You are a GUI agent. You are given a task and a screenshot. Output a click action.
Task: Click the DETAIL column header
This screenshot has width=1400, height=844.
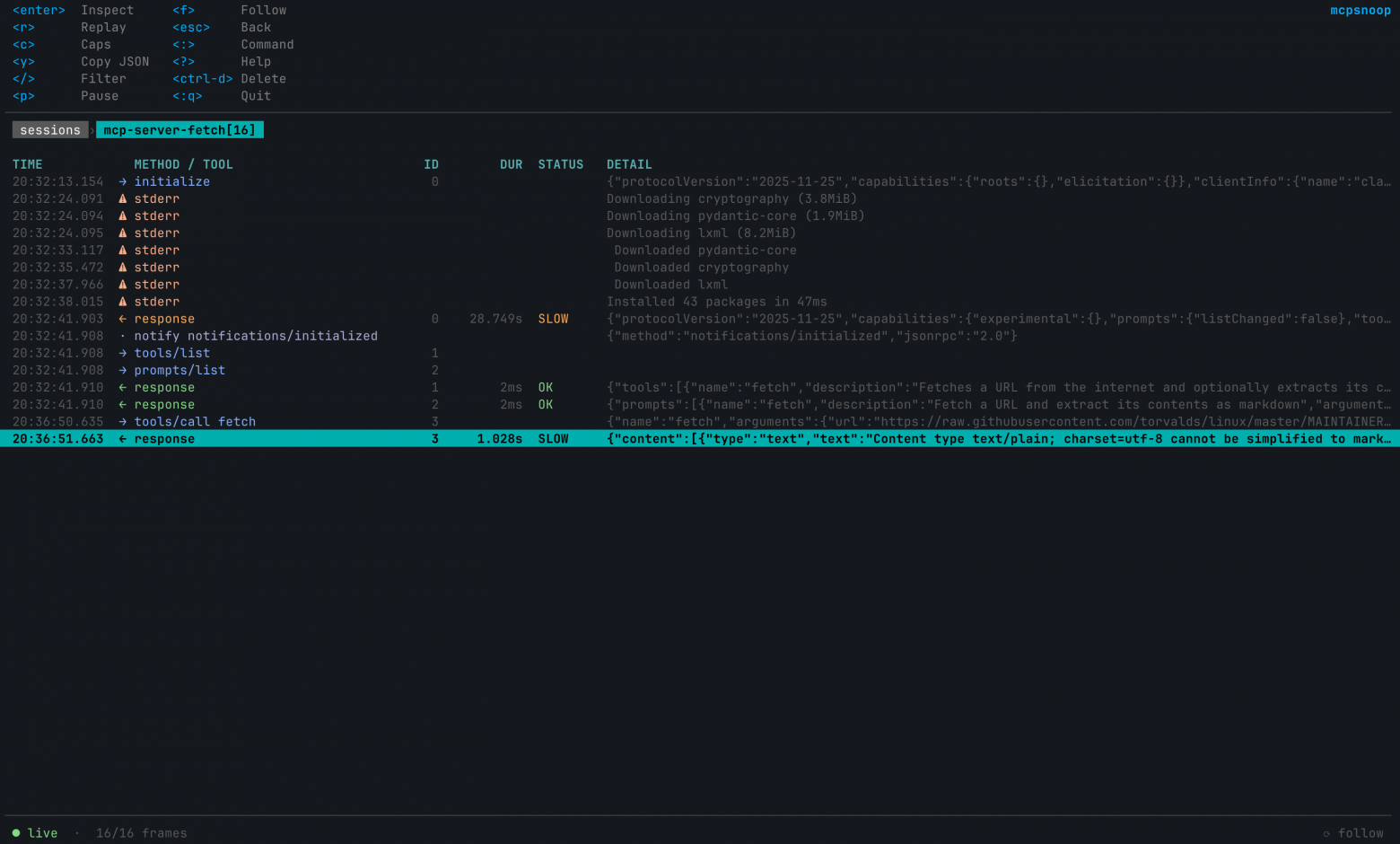[629, 164]
